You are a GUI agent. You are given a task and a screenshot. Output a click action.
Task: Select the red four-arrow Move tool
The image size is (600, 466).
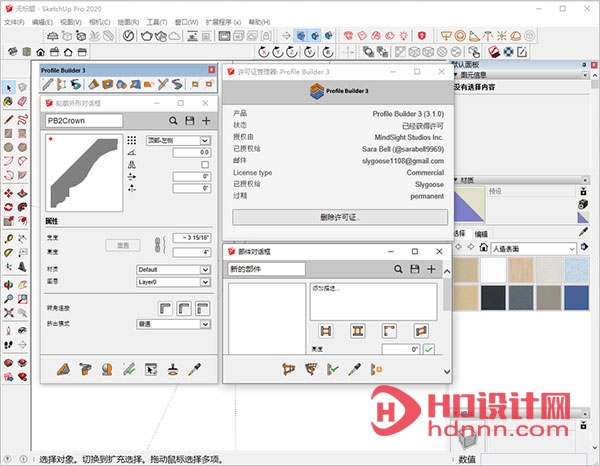(x=8, y=193)
